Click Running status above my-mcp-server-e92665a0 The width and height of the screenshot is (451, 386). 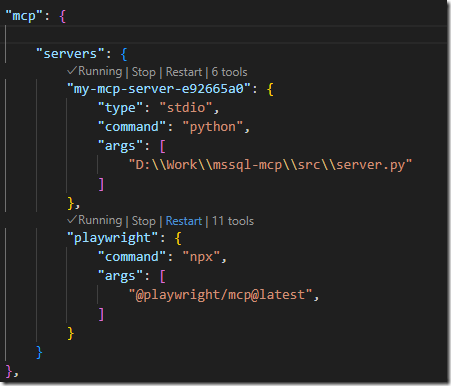coord(100,71)
